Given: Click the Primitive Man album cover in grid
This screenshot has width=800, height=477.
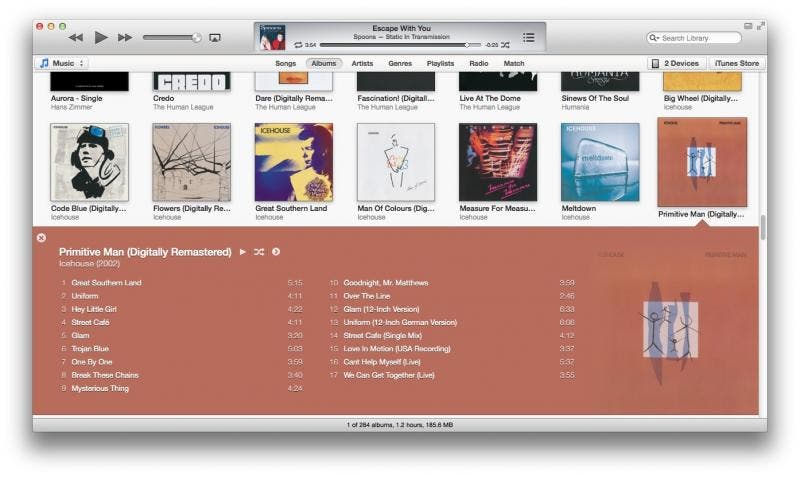Looking at the screenshot, I should coord(702,162).
